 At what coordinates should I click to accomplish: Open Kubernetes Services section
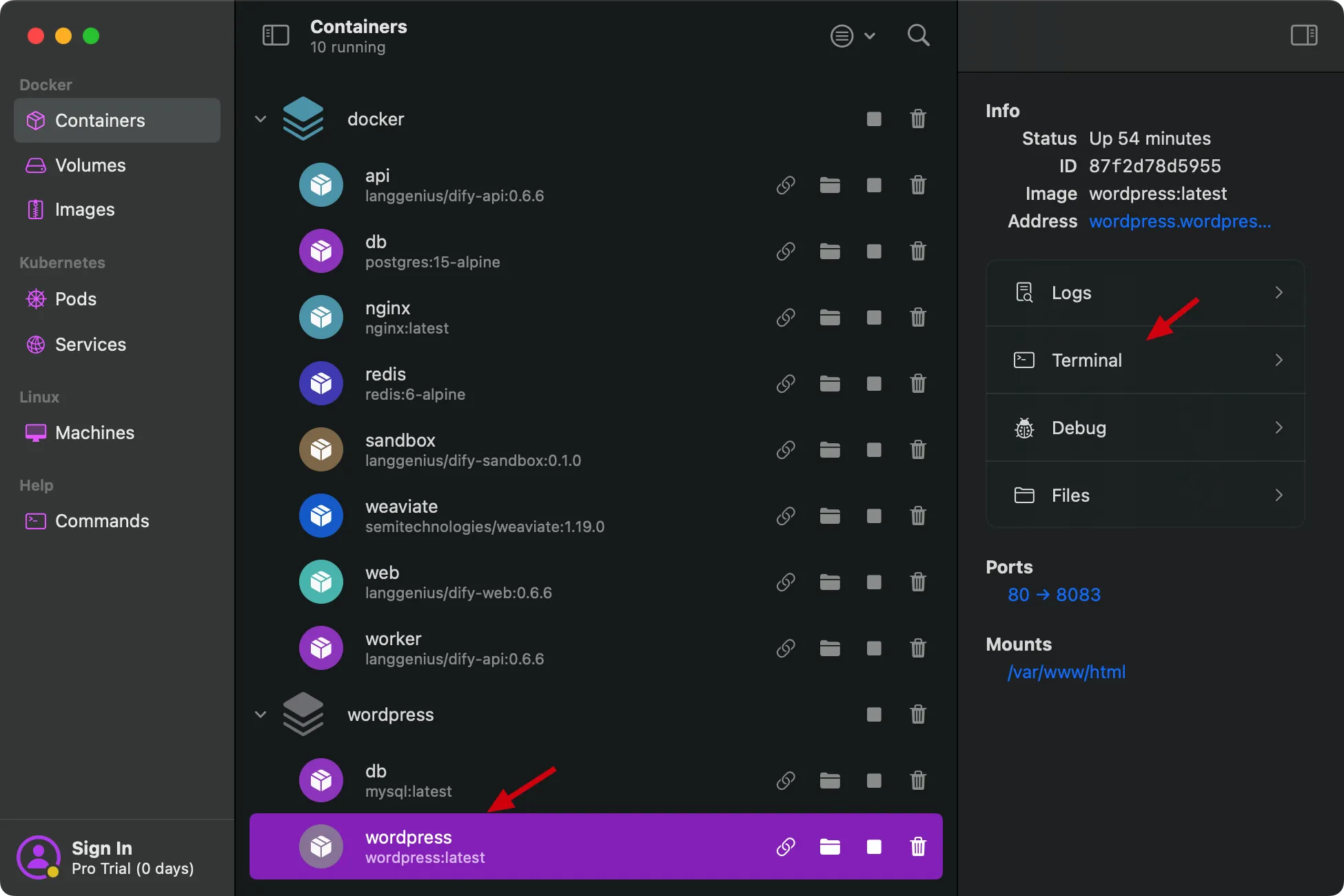(x=117, y=345)
